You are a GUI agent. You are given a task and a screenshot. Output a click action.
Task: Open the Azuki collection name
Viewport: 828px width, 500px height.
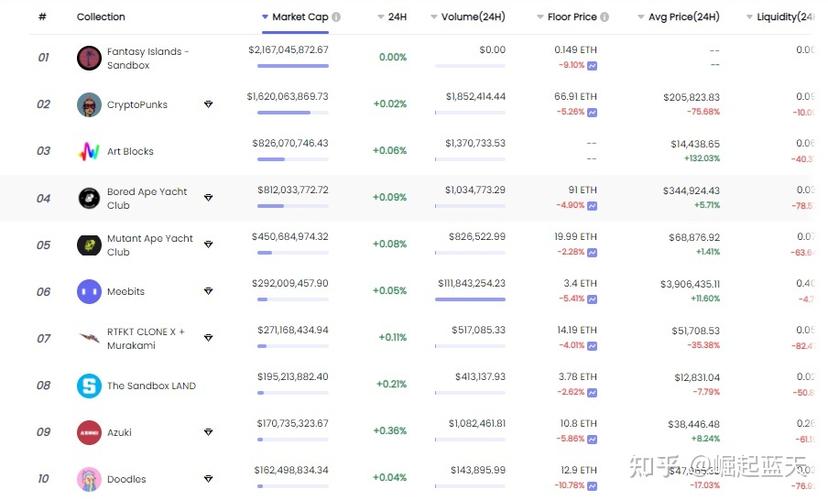119,432
